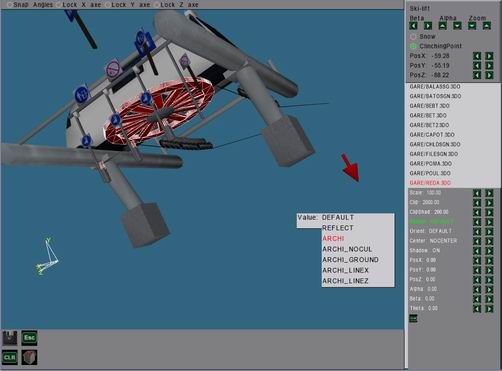
Task: Click the green CLR icon
Action: (10, 358)
